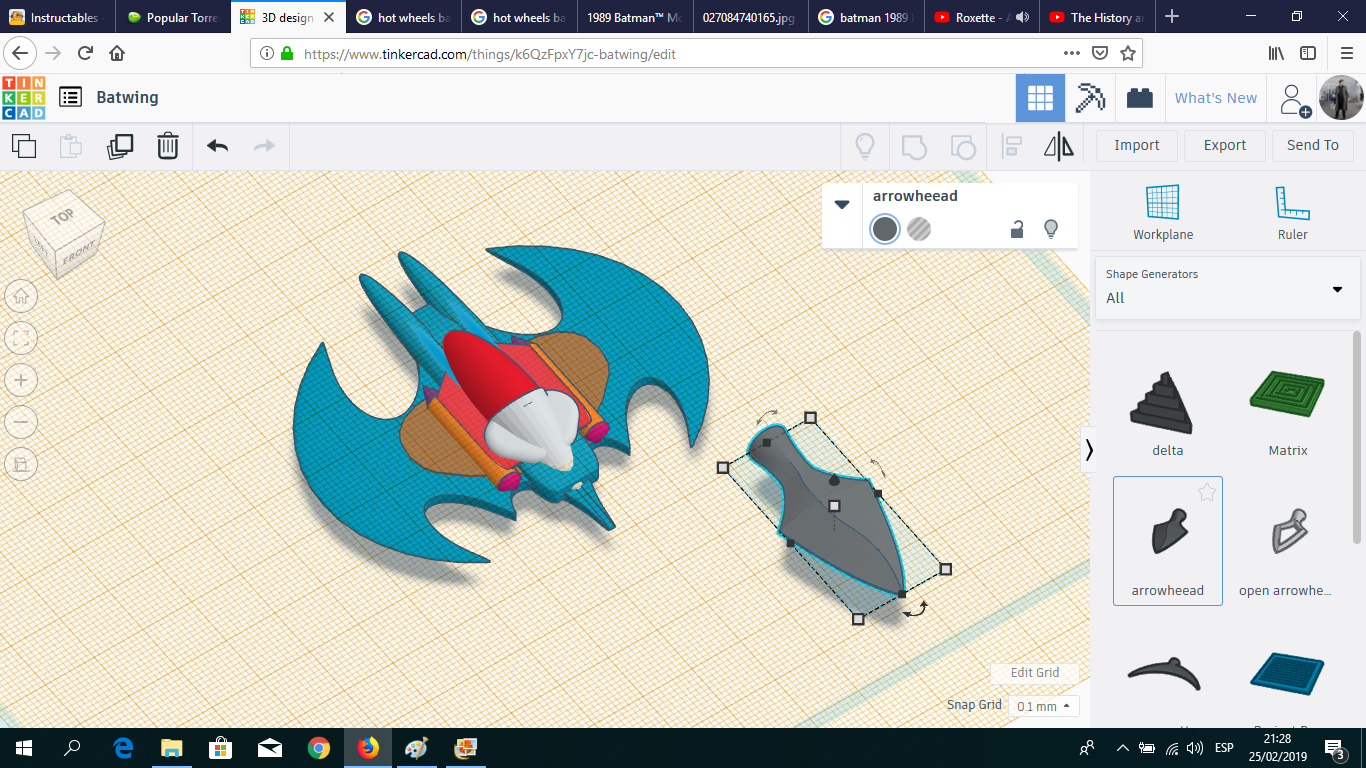Select the arrowheead shape thumbnail

pos(1167,541)
